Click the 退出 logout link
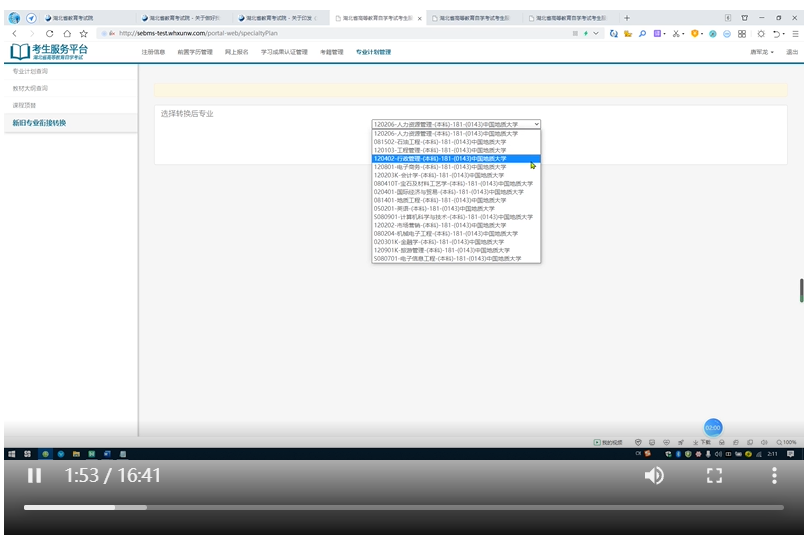The height and width of the screenshot is (542, 811). coord(792,52)
